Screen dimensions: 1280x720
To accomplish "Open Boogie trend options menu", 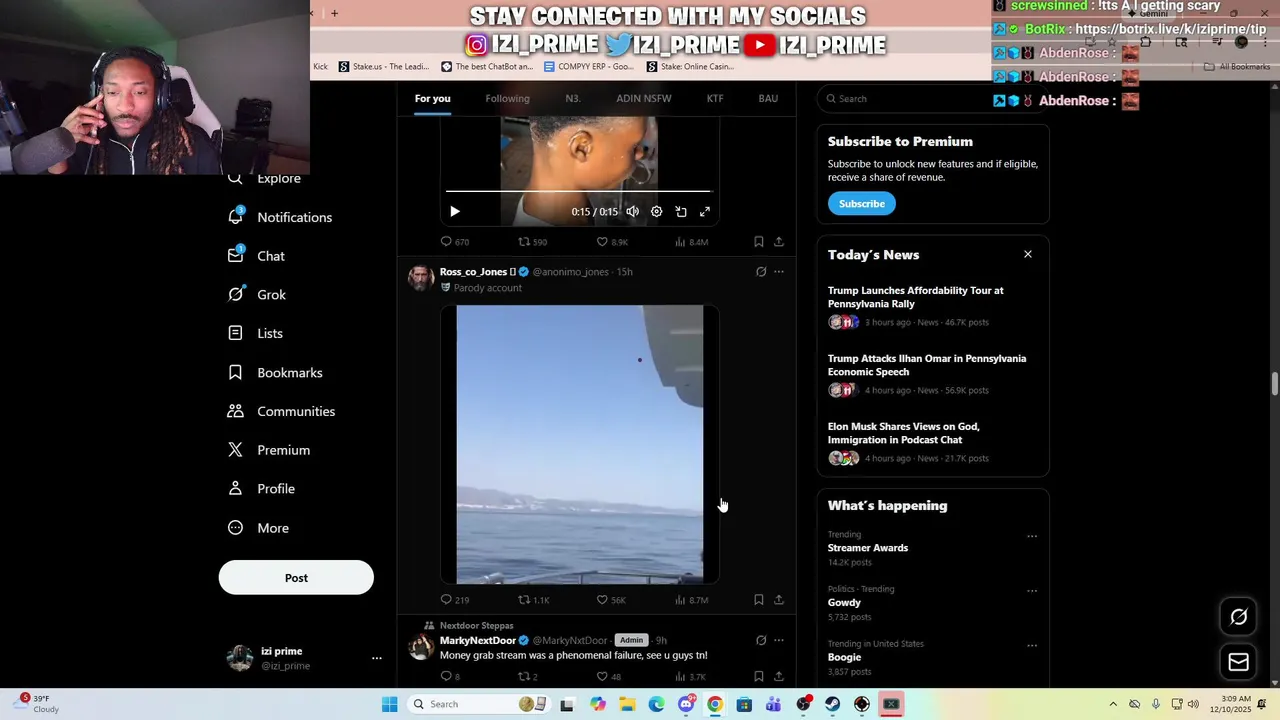I will tap(1032, 646).
